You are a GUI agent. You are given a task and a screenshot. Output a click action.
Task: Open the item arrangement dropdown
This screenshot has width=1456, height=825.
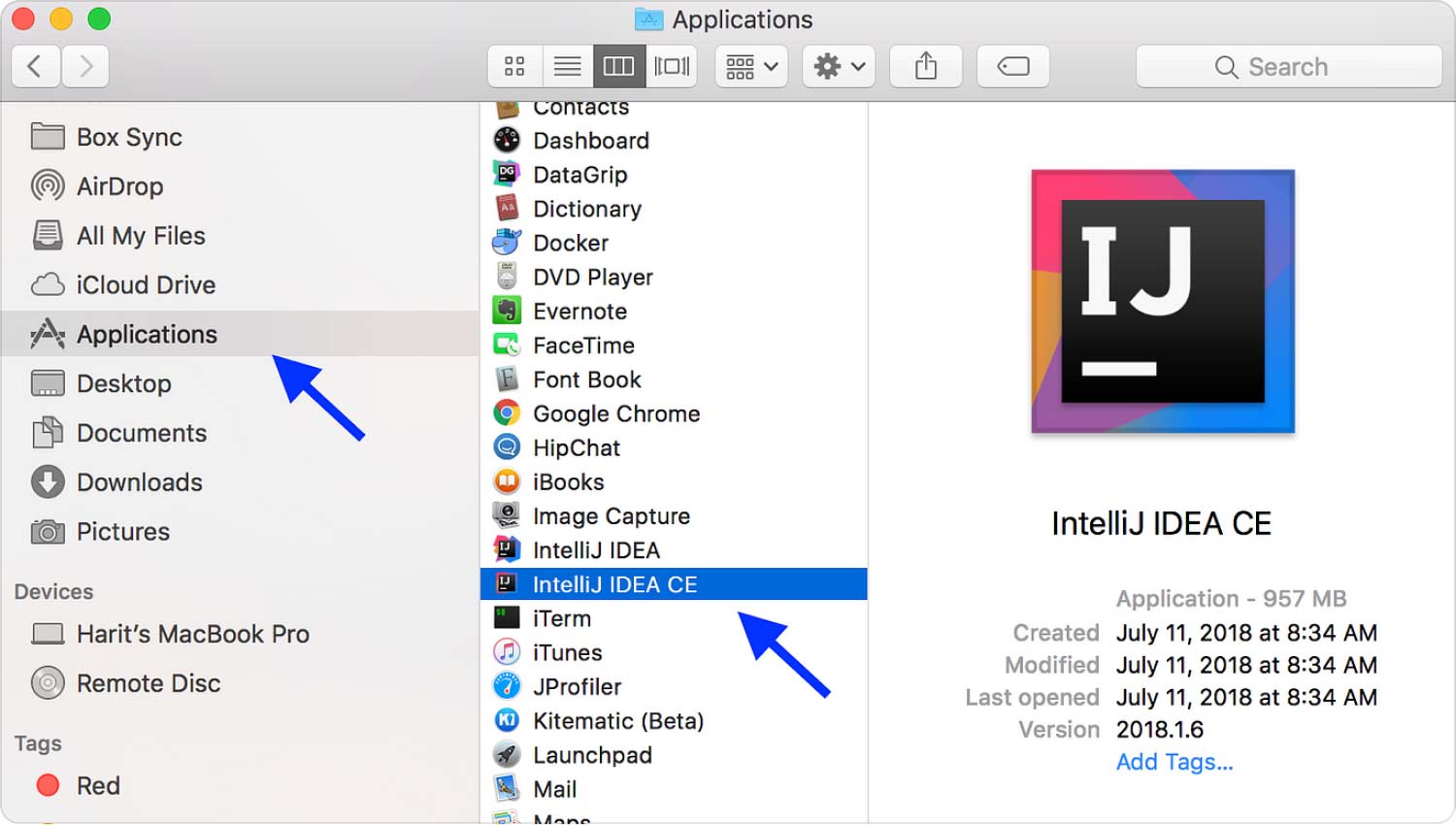(751, 67)
